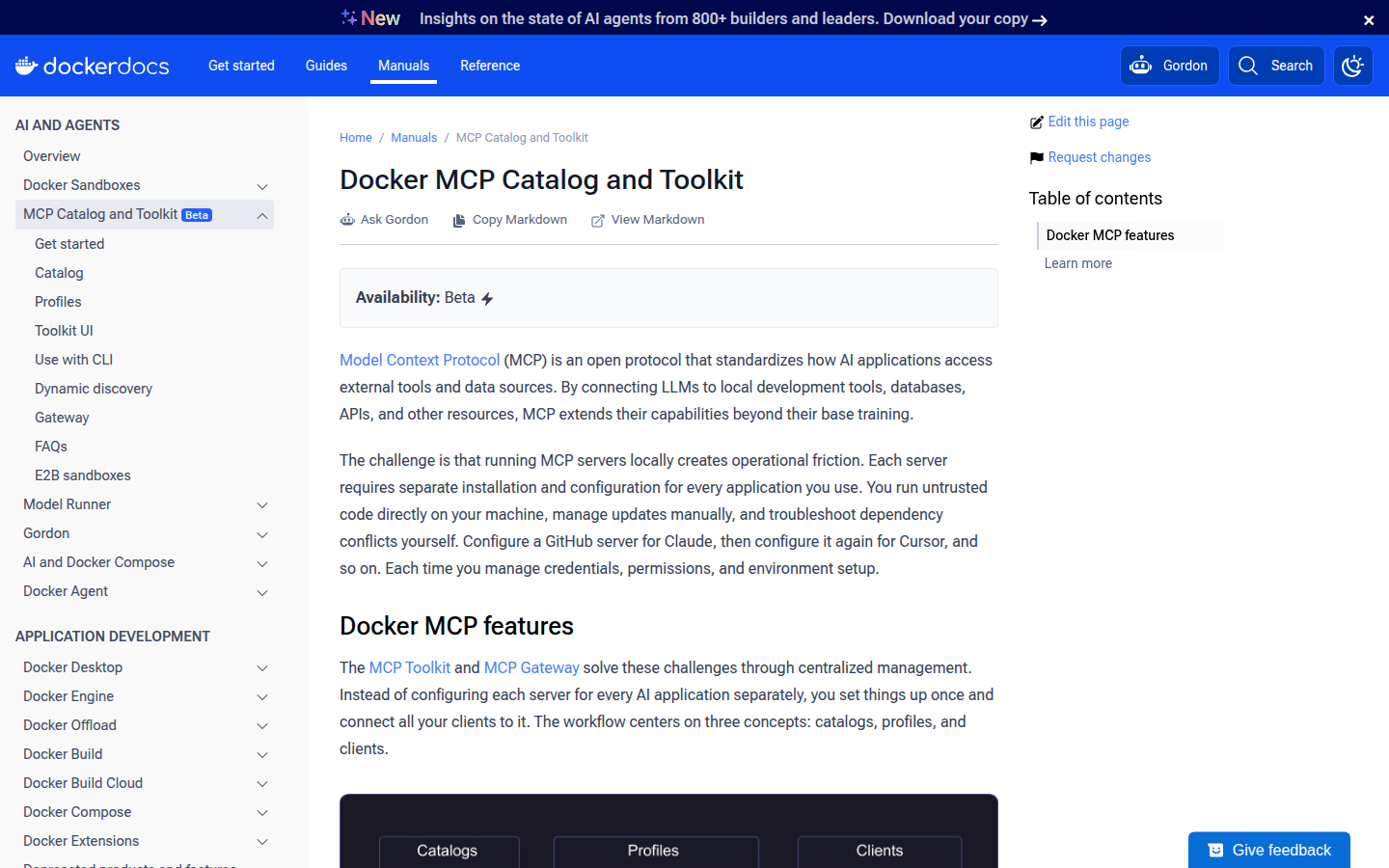The image size is (1389, 868).
Task: Click the banner text about AI agents
Action: tap(723, 18)
